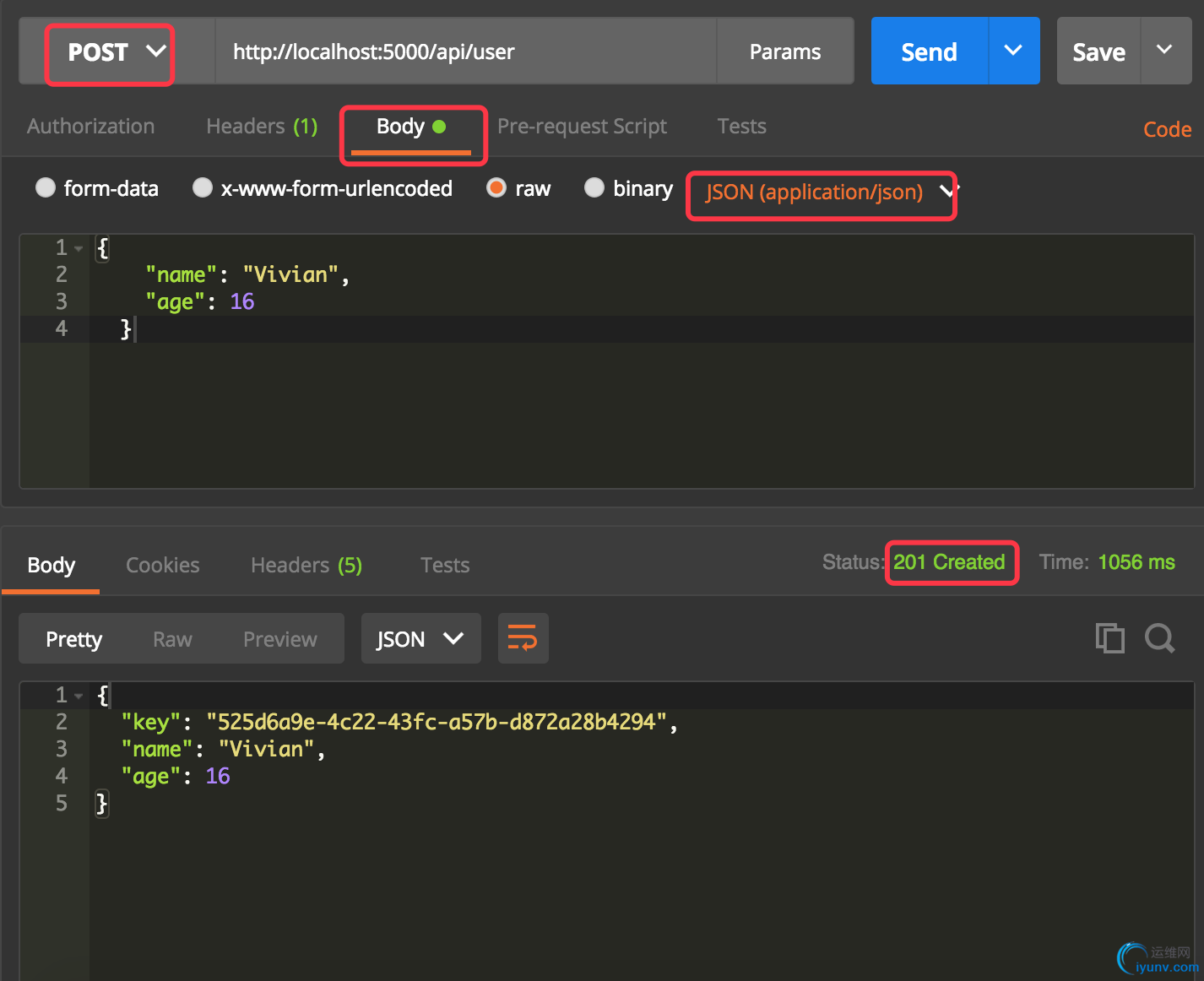Select the binary radio option
The image size is (1204, 981).
[594, 187]
